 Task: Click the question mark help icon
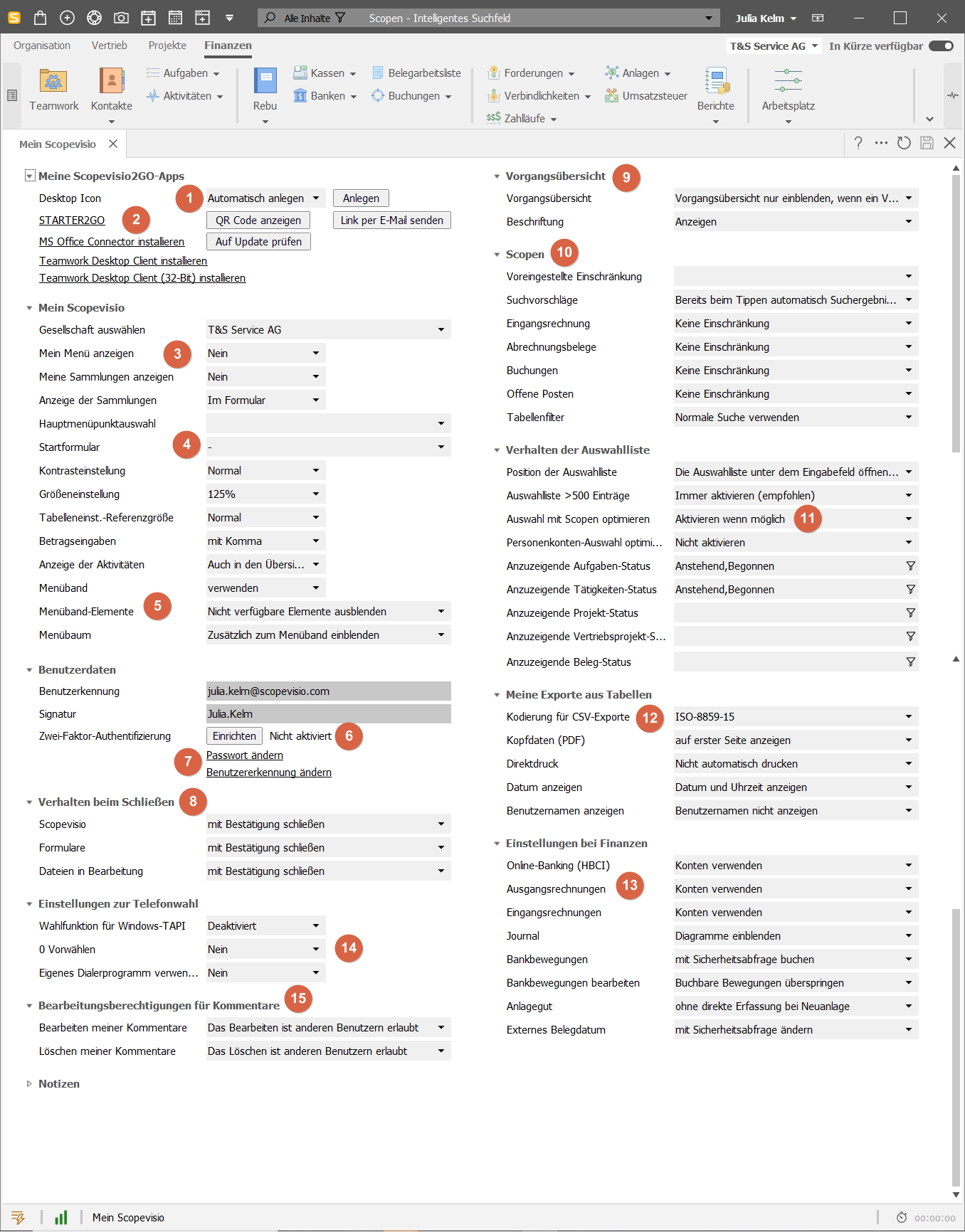[858, 143]
